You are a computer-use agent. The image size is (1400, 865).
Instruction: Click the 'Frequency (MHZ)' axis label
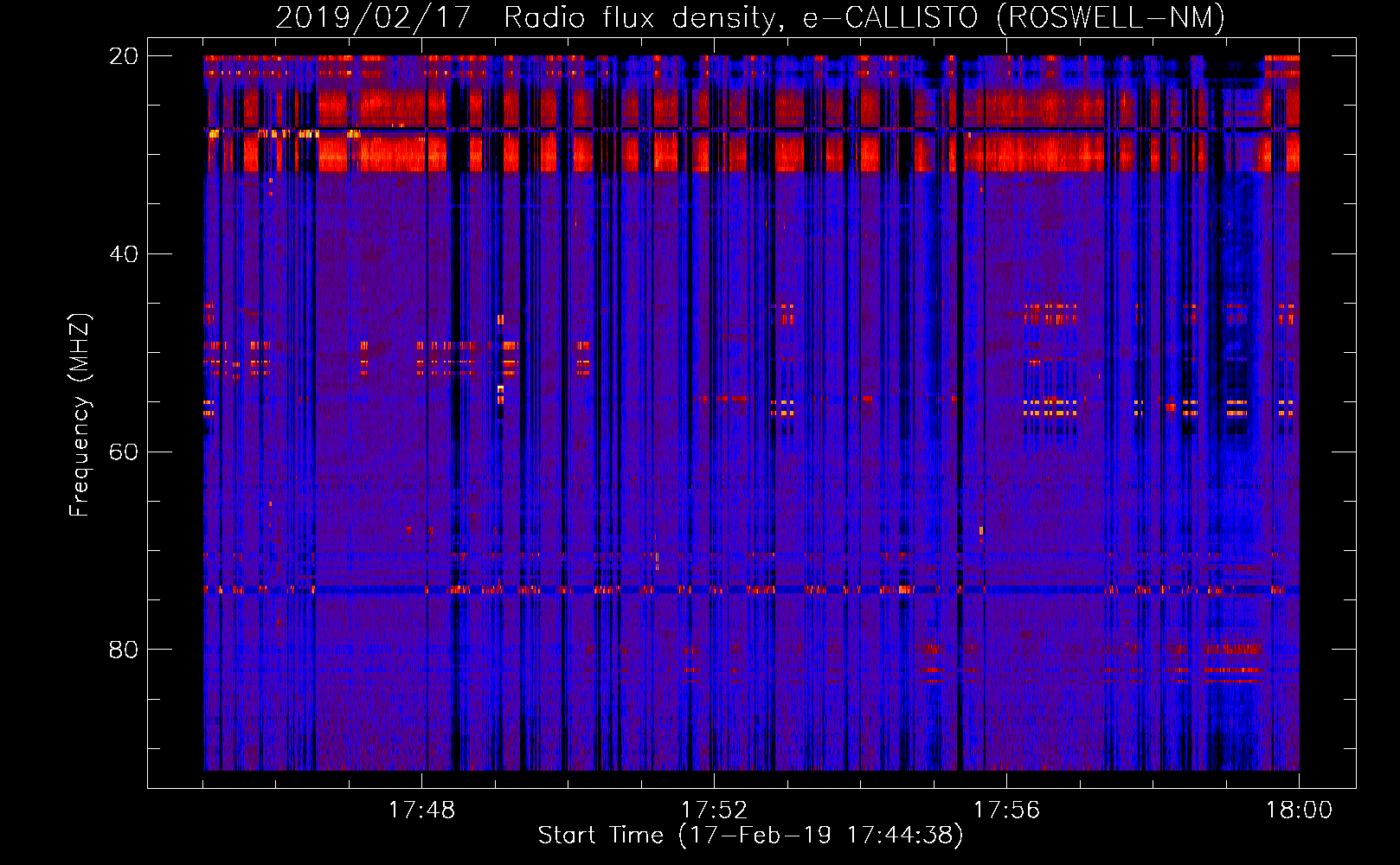[80, 415]
